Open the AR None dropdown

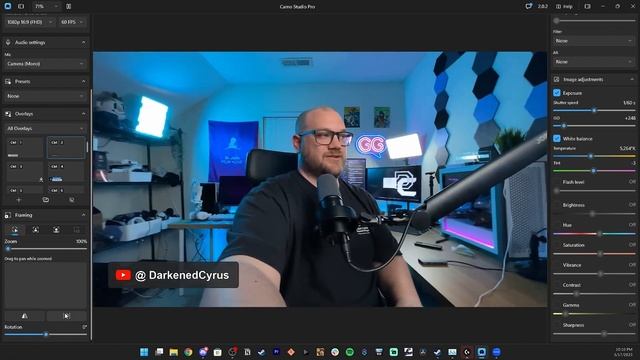594,62
